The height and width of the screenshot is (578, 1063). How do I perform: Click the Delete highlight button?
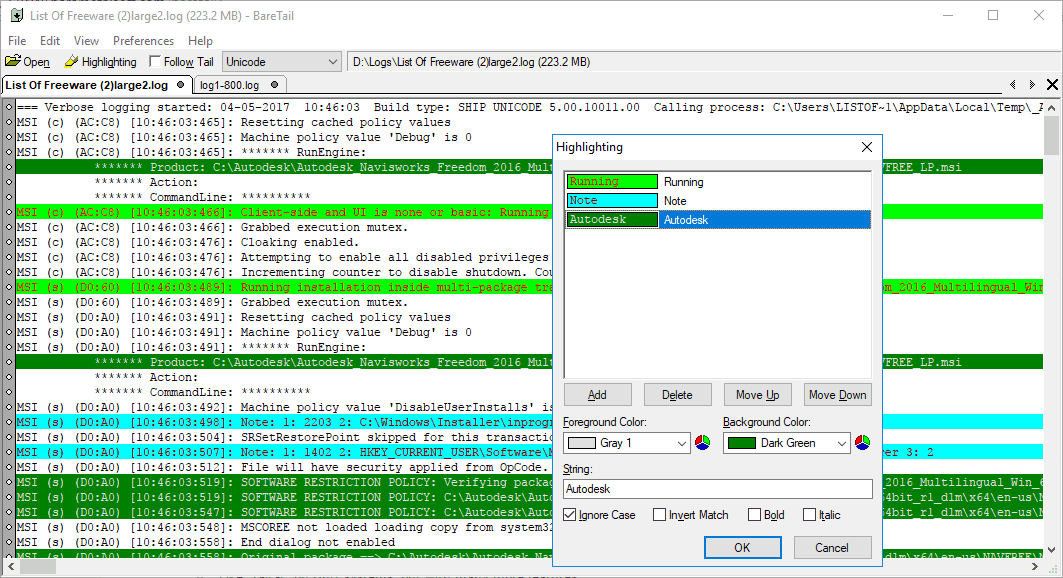coord(677,395)
